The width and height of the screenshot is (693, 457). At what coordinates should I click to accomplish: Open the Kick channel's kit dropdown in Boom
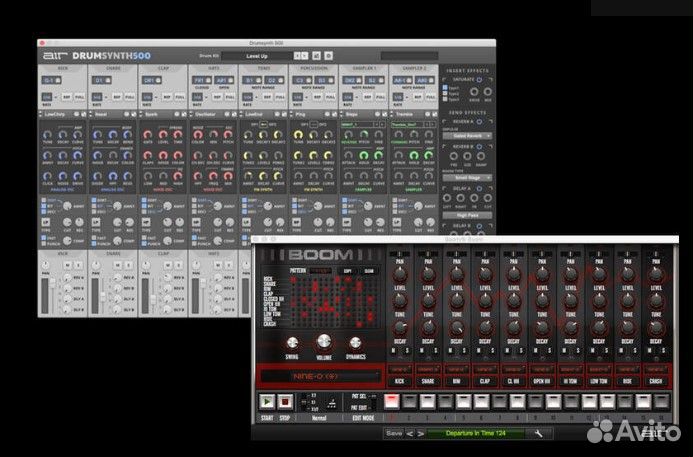(x=400, y=369)
